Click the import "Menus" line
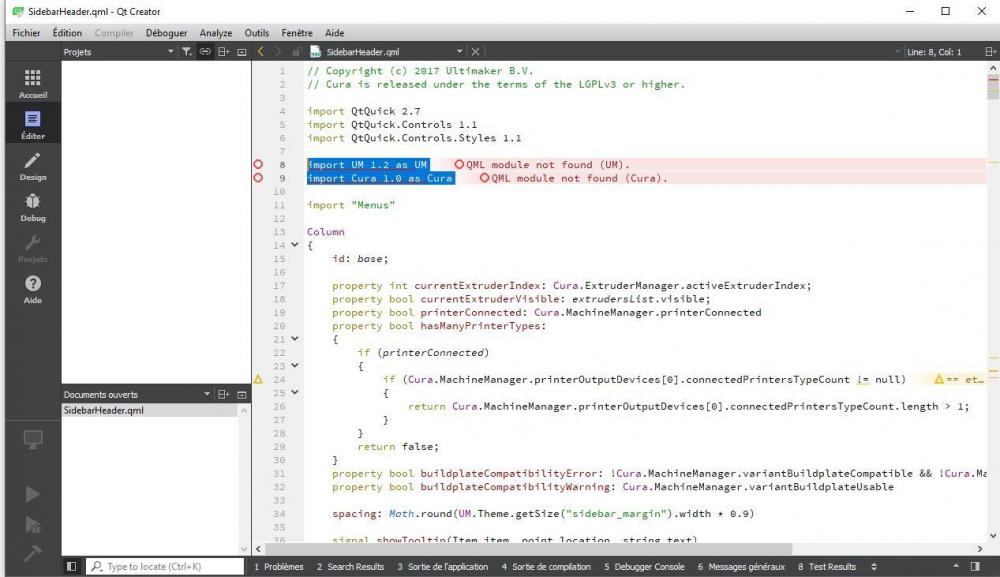This screenshot has width=1000, height=577. pyautogui.click(x=351, y=205)
